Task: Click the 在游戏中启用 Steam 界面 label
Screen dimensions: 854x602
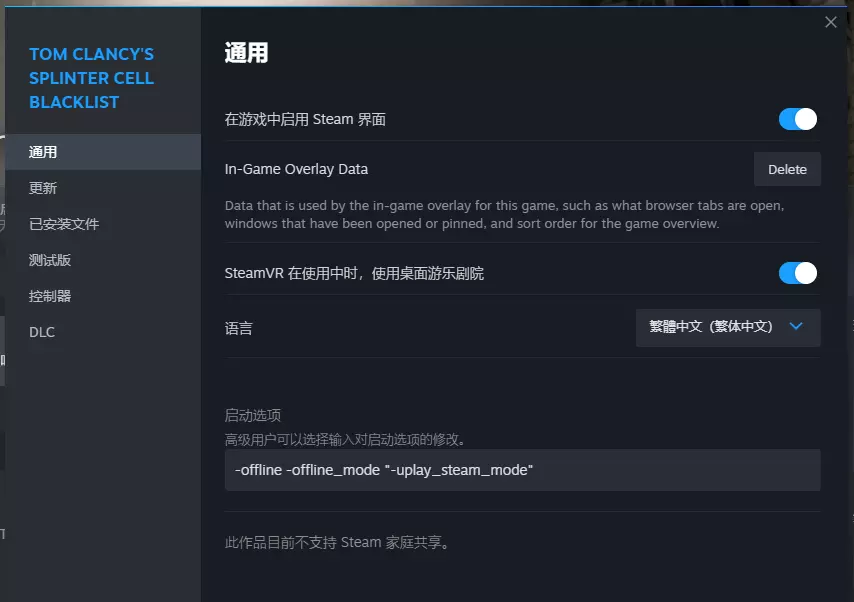Action: pyautogui.click(x=305, y=119)
